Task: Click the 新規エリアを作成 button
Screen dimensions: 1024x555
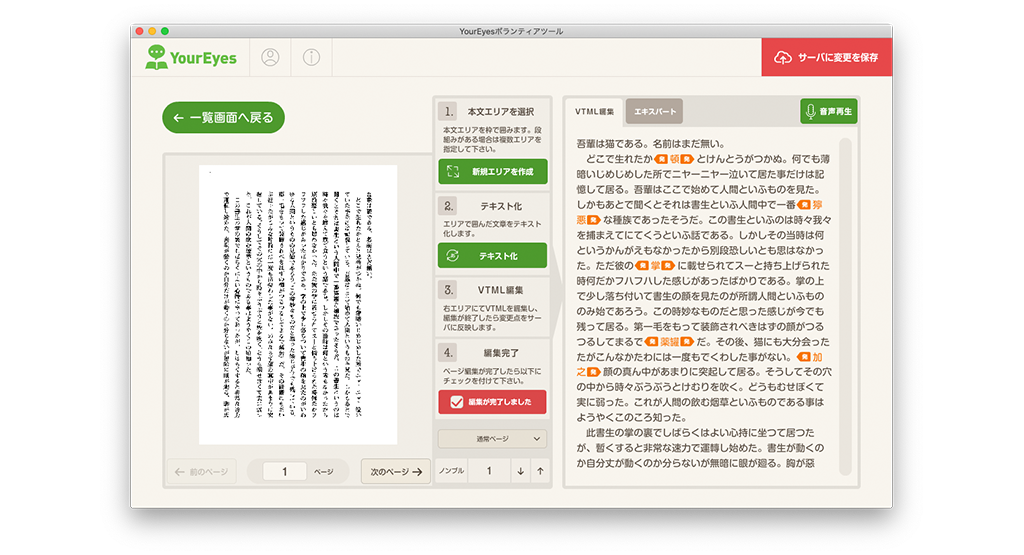Action: (x=493, y=172)
